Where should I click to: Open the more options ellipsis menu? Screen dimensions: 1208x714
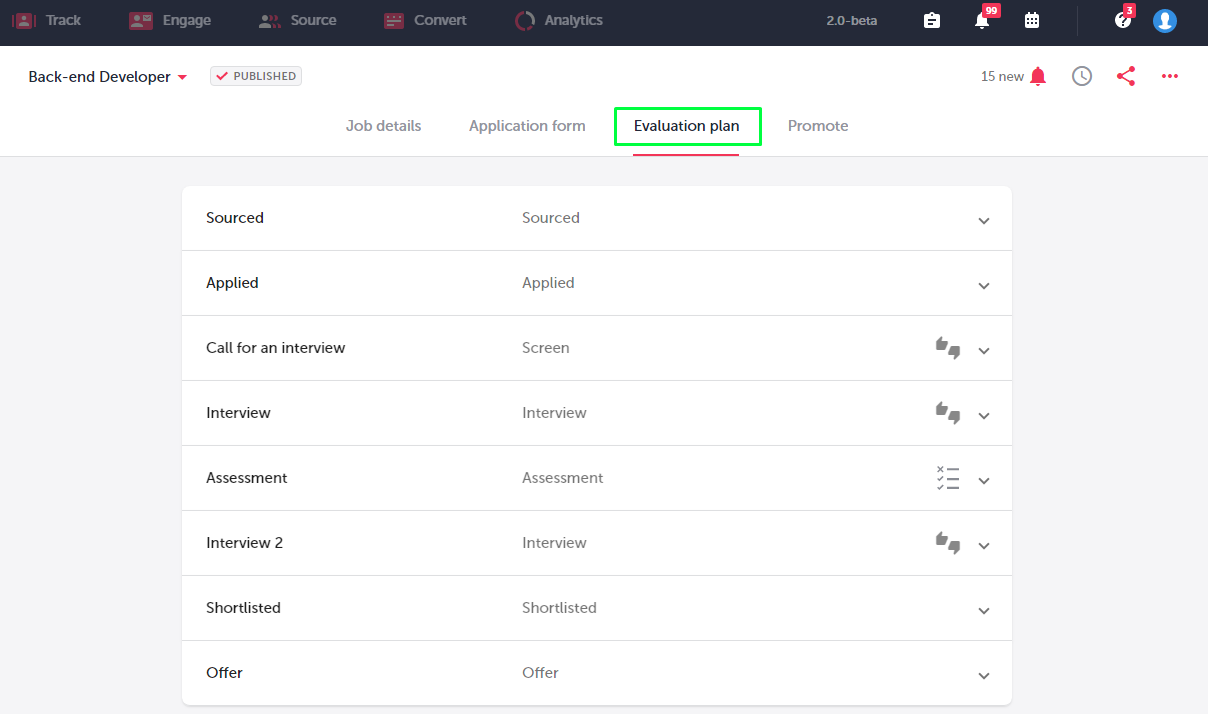pyautogui.click(x=1169, y=76)
